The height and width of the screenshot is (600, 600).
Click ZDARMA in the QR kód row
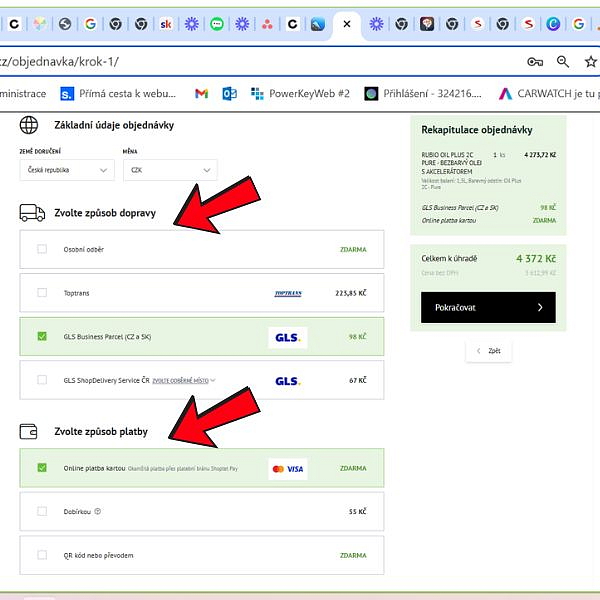pyautogui.click(x=353, y=555)
